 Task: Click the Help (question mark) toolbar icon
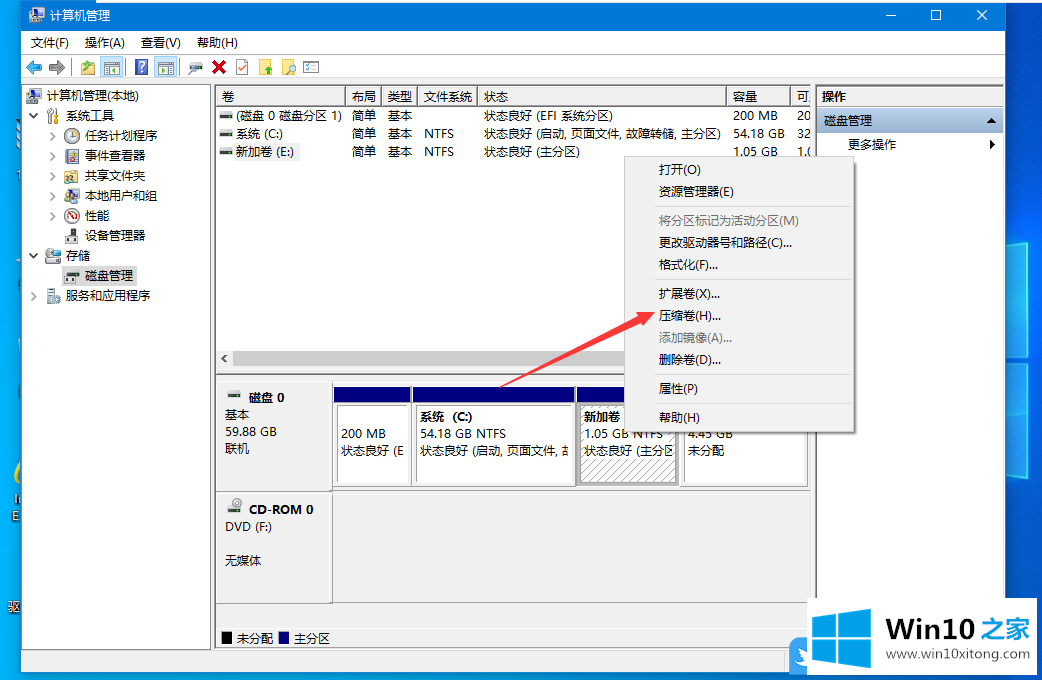[x=142, y=66]
